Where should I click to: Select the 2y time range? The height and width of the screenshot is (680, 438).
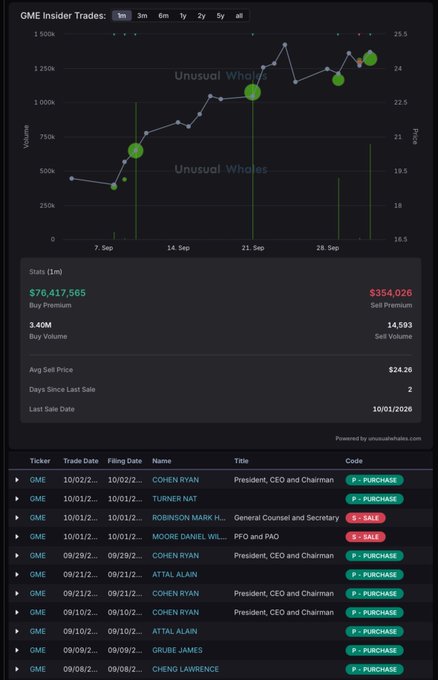[202, 16]
